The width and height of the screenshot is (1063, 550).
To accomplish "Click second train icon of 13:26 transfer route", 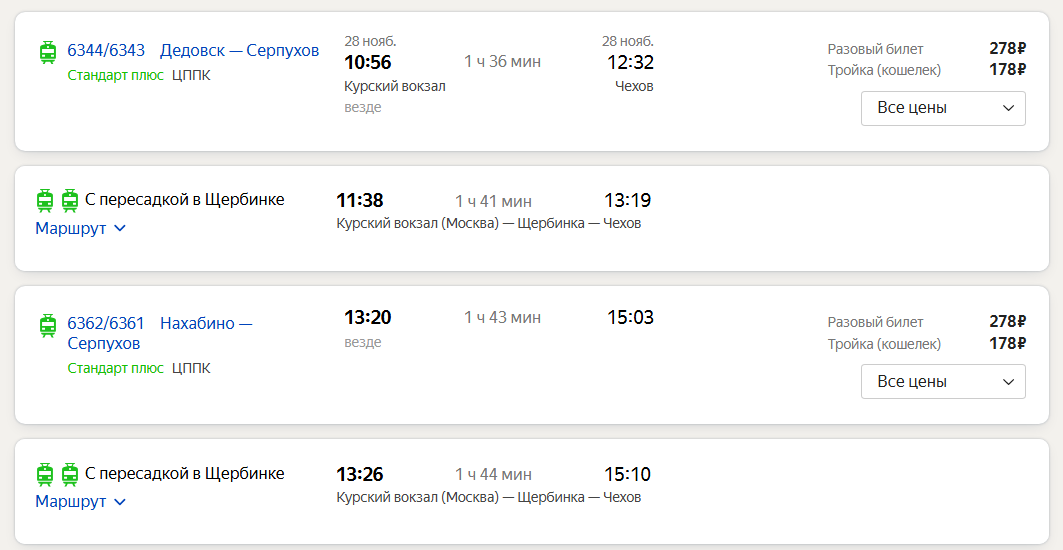I will (x=70, y=474).
